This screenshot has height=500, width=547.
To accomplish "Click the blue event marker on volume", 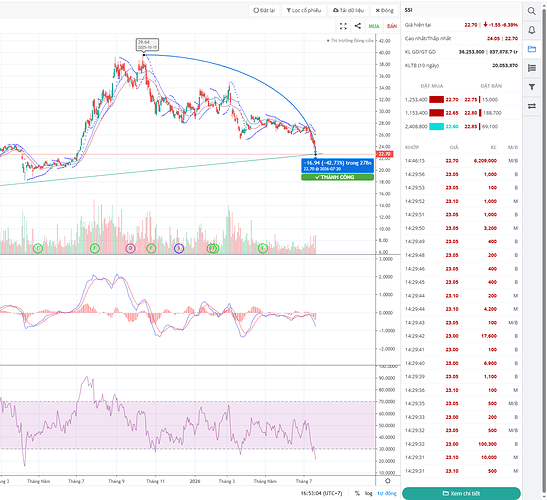I will pos(179,248).
